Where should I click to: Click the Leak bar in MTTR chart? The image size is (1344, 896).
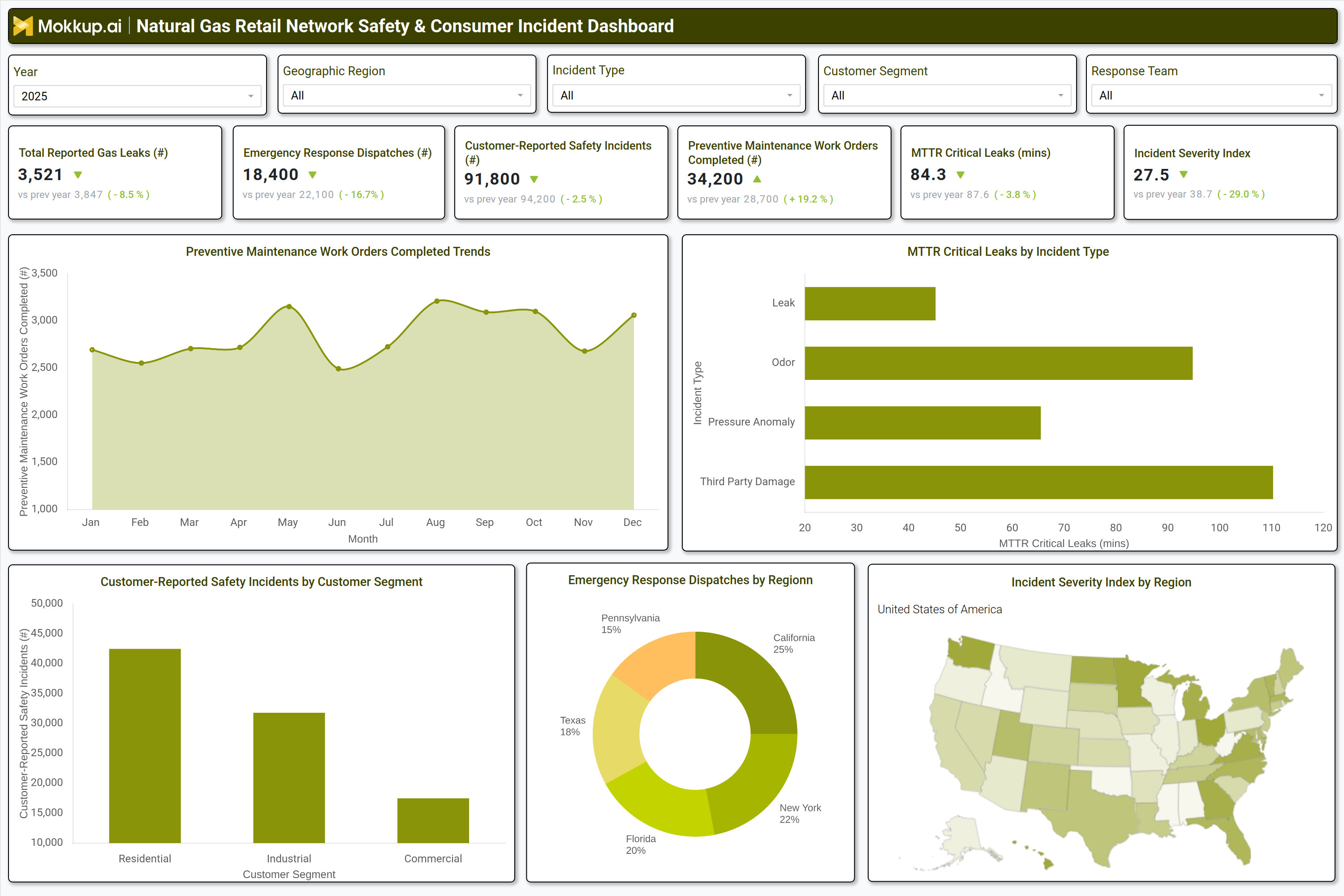pos(870,303)
